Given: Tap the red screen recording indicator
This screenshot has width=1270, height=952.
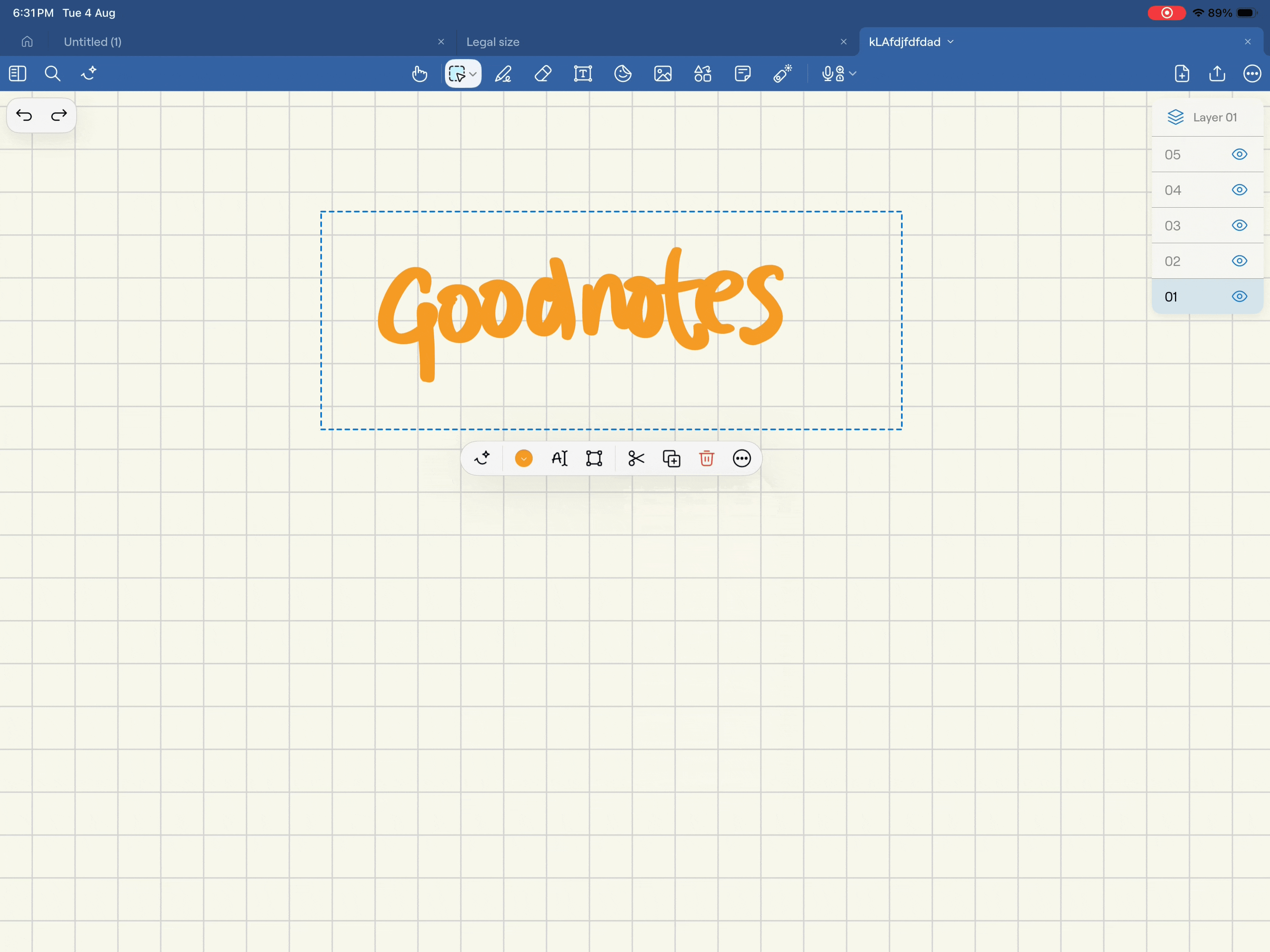Looking at the screenshot, I should [1167, 13].
